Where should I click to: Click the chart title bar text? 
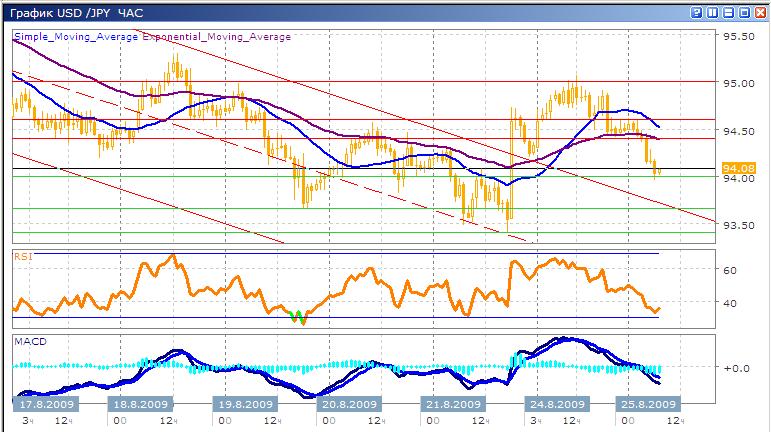66,13
